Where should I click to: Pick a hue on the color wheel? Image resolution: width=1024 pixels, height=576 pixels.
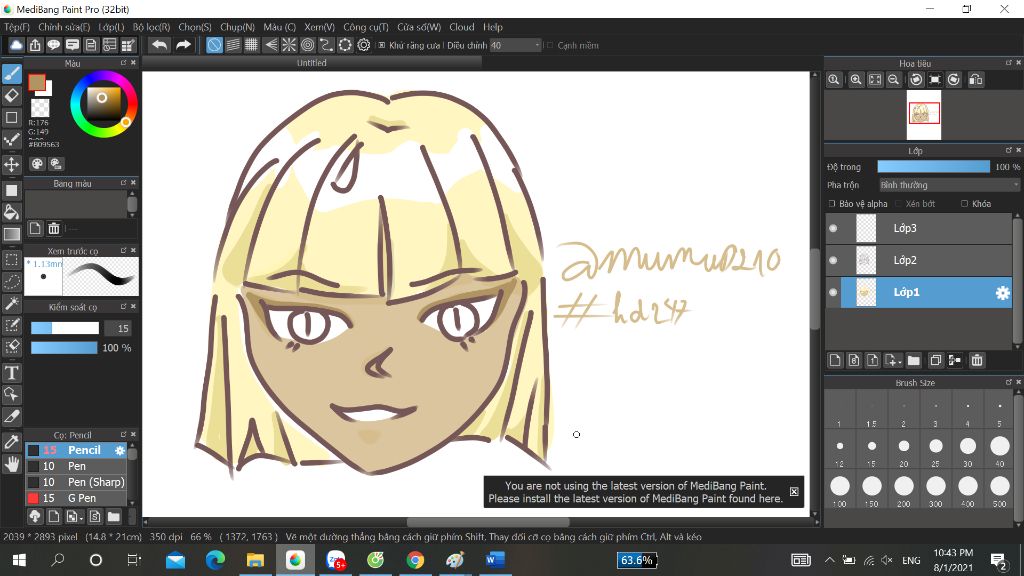(x=104, y=104)
